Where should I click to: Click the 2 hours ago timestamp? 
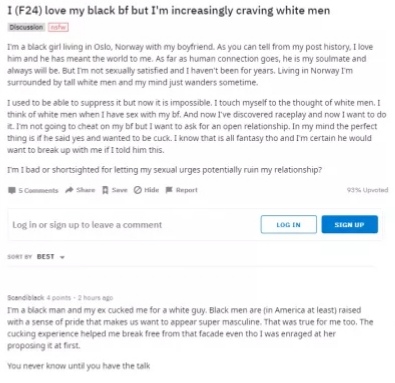tap(95, 298)
